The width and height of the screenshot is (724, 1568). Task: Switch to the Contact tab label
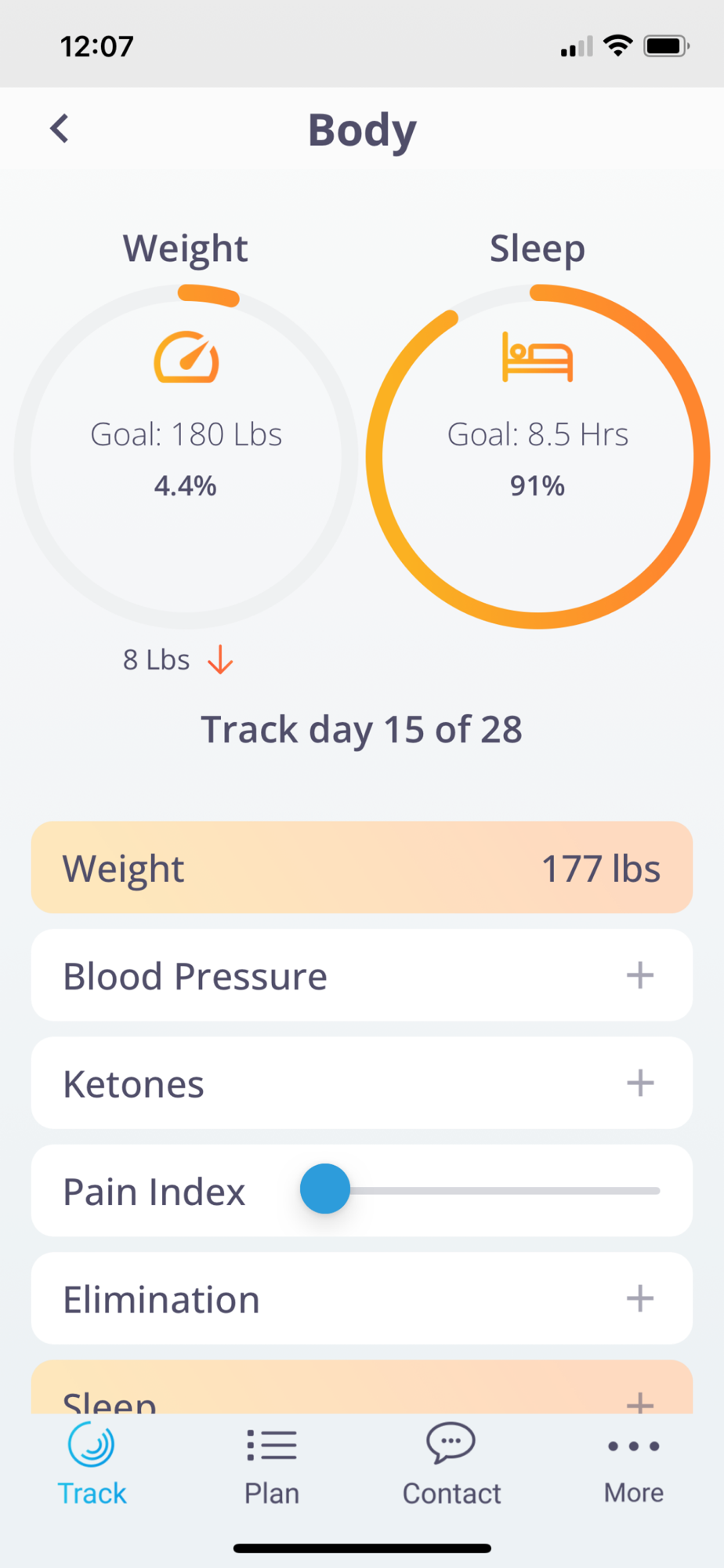[451, 1494]
